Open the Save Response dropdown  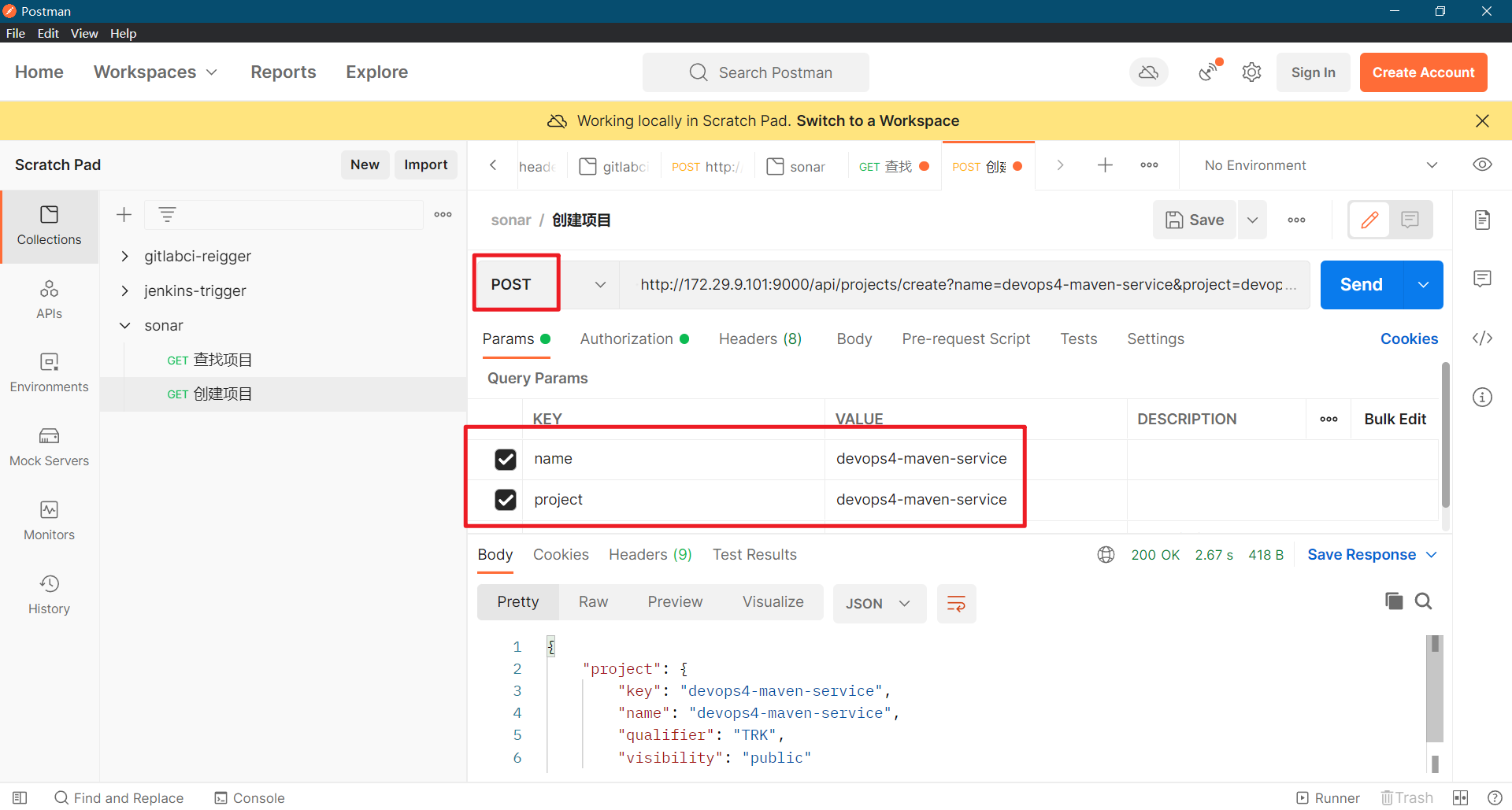tap(1372, 555)
